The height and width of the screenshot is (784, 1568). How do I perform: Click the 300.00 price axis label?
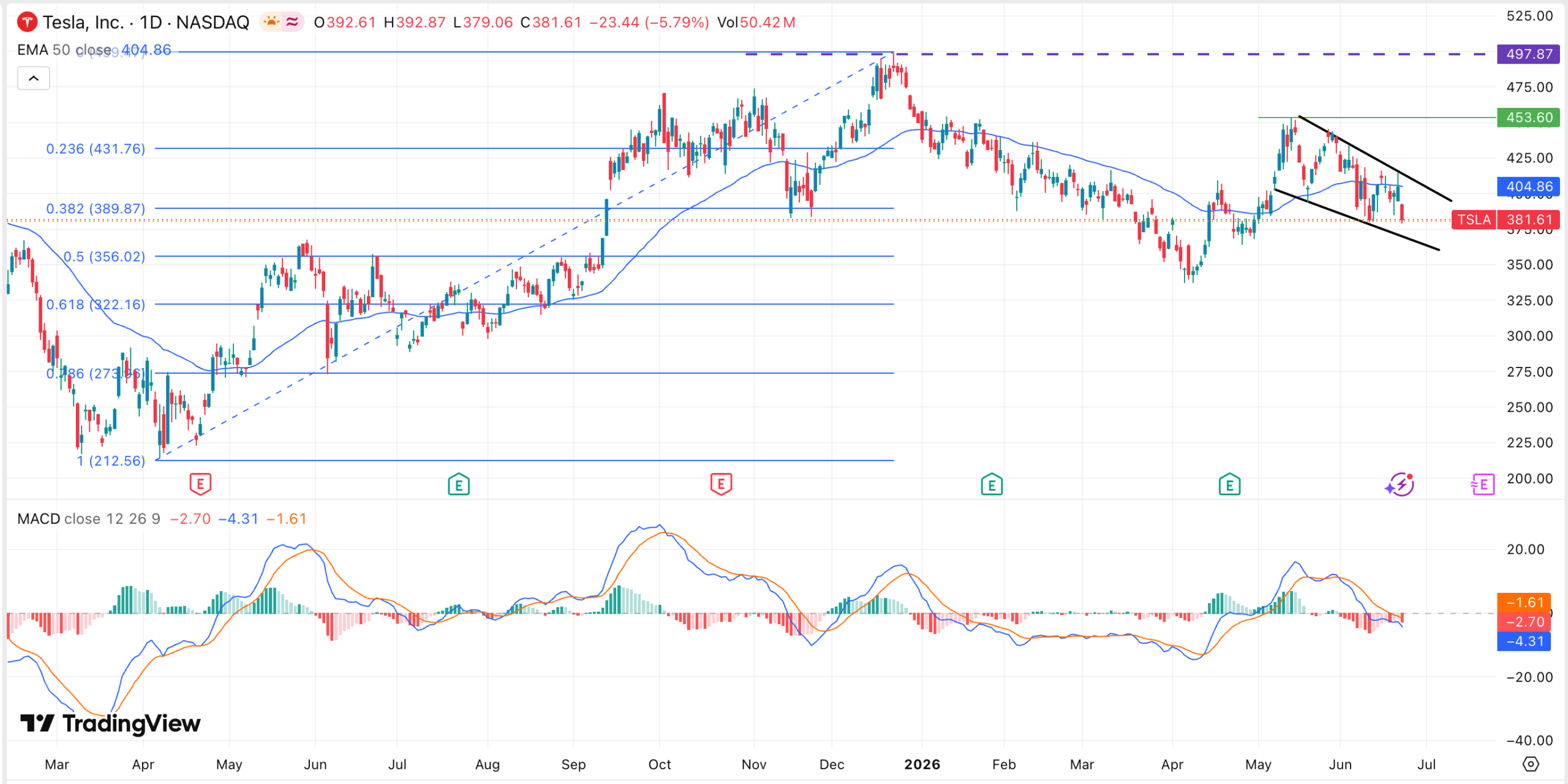pos(1529,336)
